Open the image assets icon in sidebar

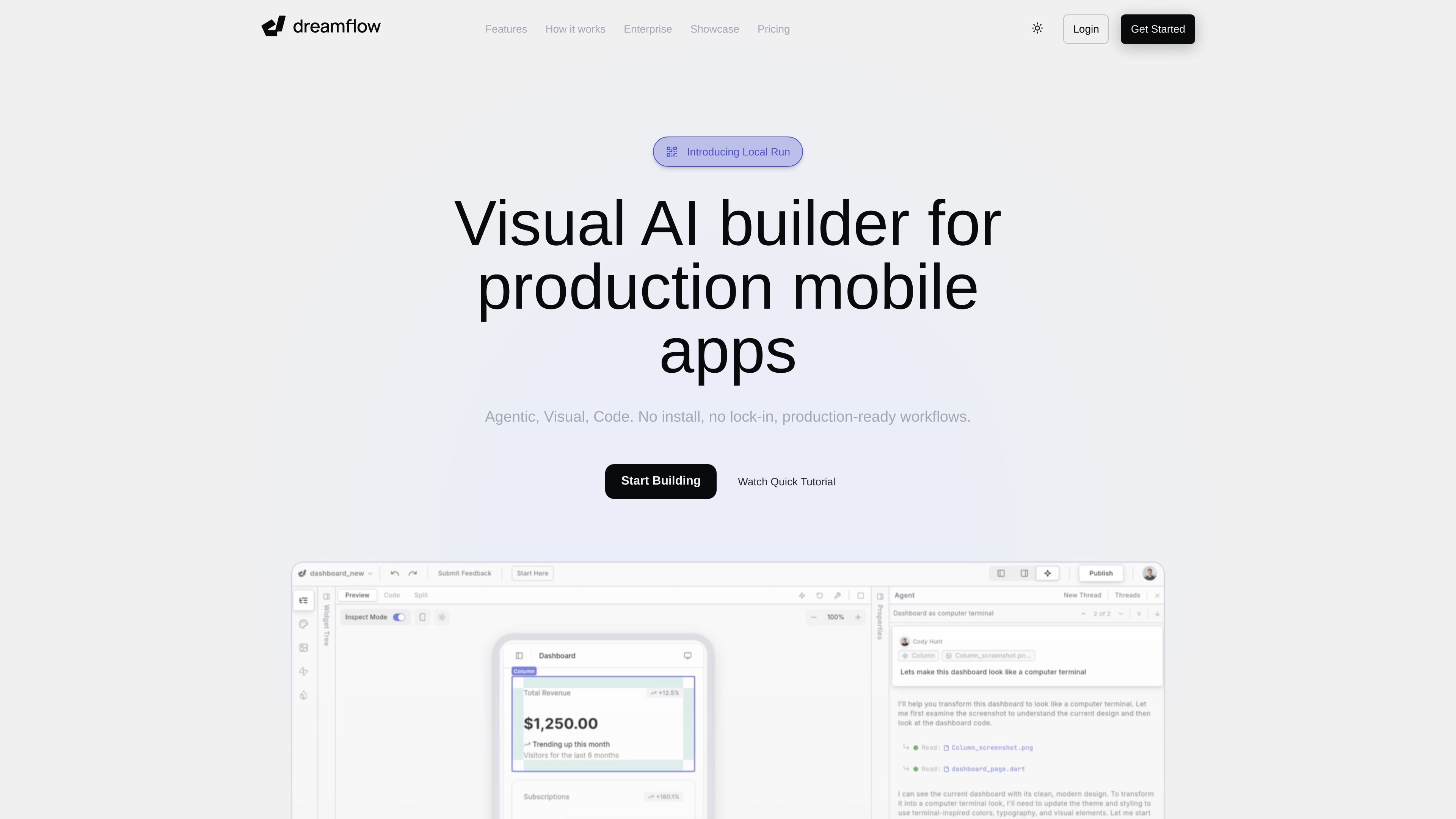point(303,648)
